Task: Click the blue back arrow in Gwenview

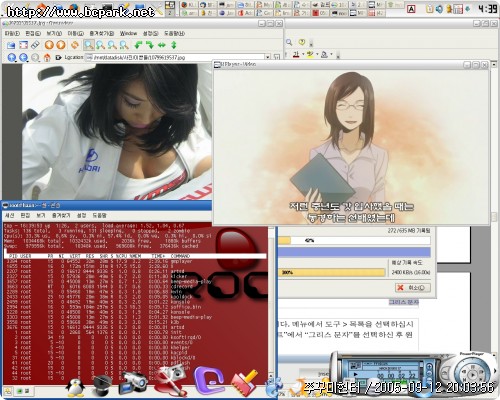Action: click(x=23, y=58)
